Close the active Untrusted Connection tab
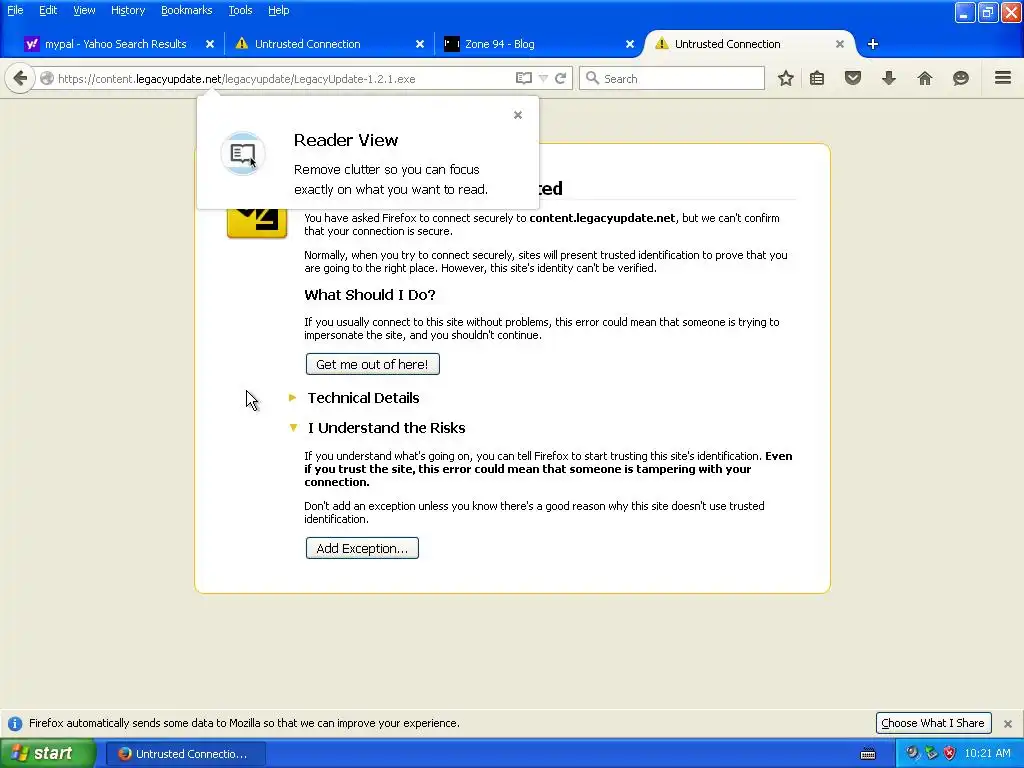 point(840,44)
